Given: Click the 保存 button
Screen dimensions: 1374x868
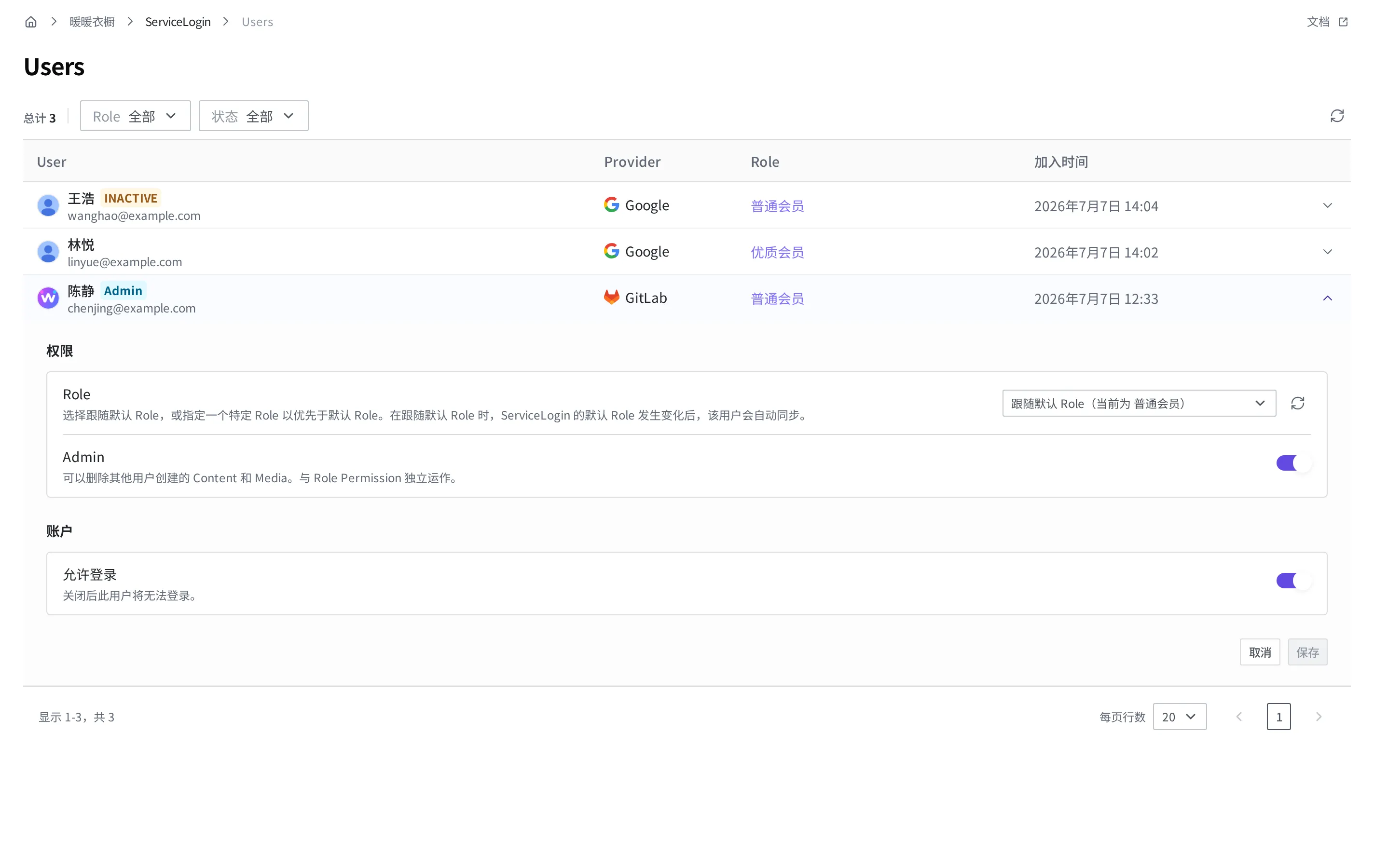Looking at the screenshot, I should pos(1307,652).
